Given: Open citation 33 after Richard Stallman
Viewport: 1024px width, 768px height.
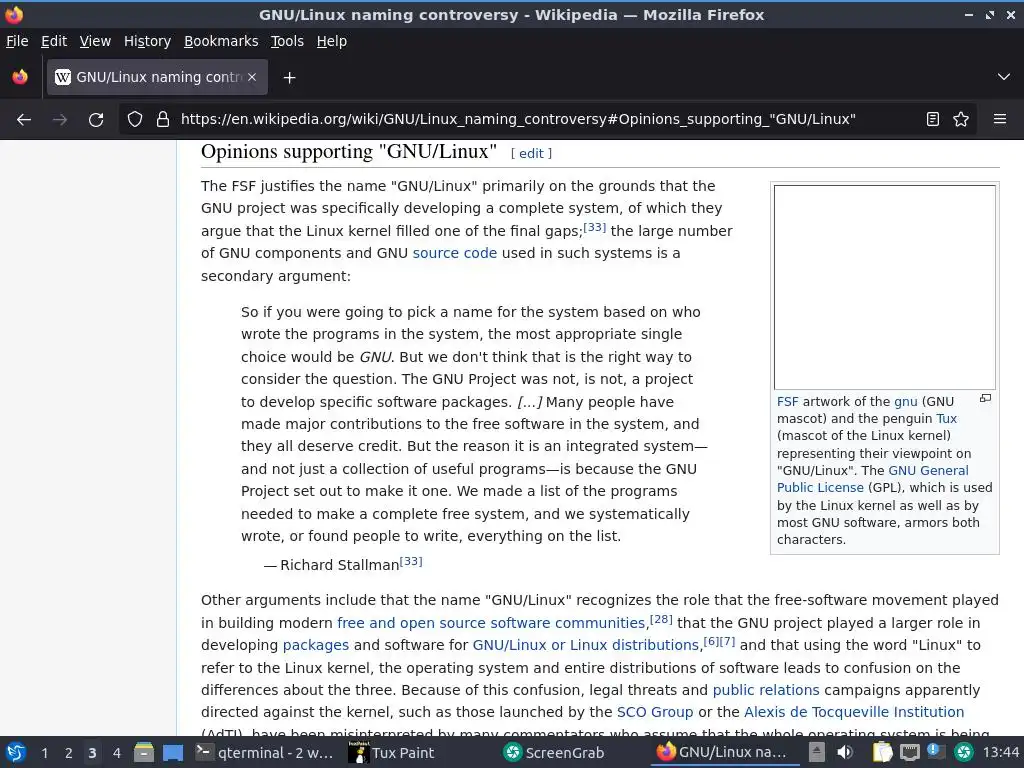Looking at the screenshot, I should 411,562.
